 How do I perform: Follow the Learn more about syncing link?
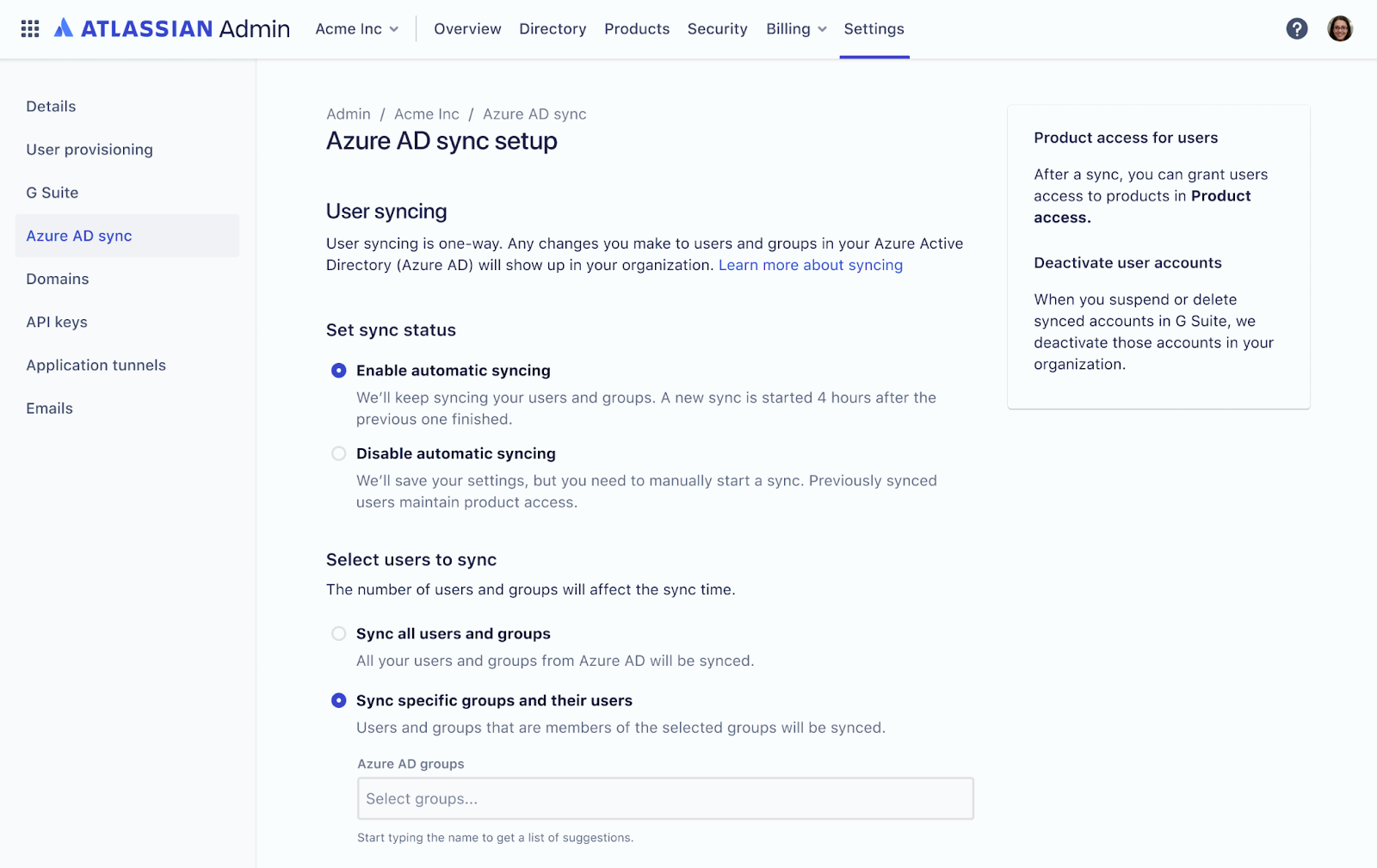click(811, 265)
